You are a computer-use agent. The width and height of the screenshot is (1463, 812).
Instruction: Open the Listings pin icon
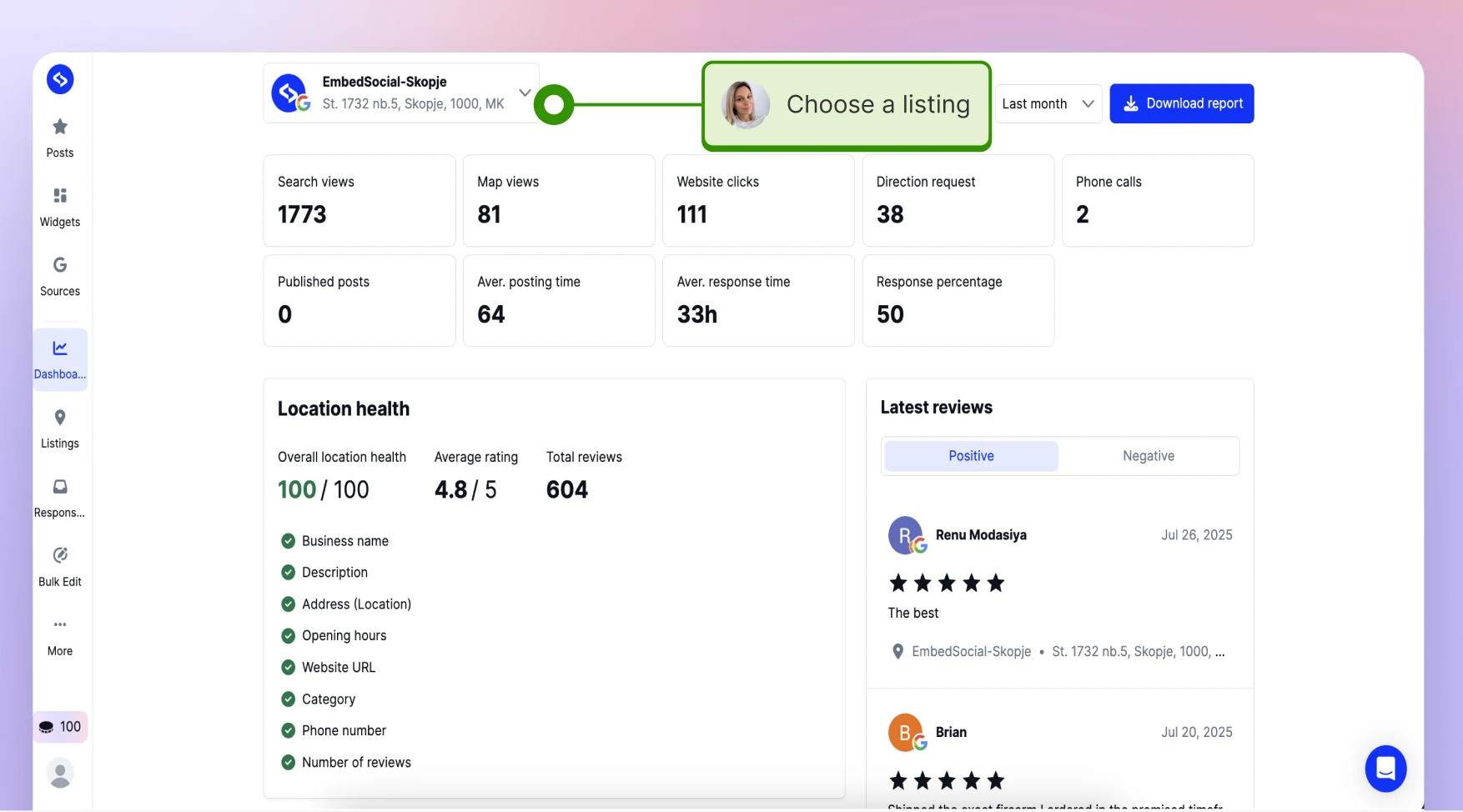click(x=60, y=417)
